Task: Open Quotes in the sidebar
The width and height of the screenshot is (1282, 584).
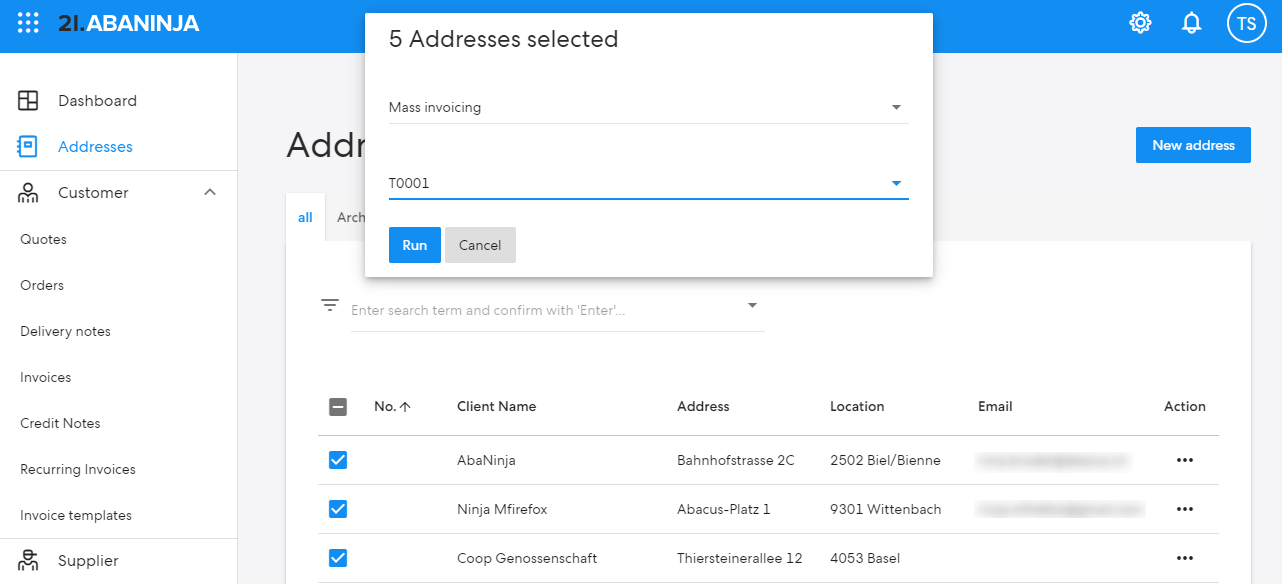Action: [43, 239]
